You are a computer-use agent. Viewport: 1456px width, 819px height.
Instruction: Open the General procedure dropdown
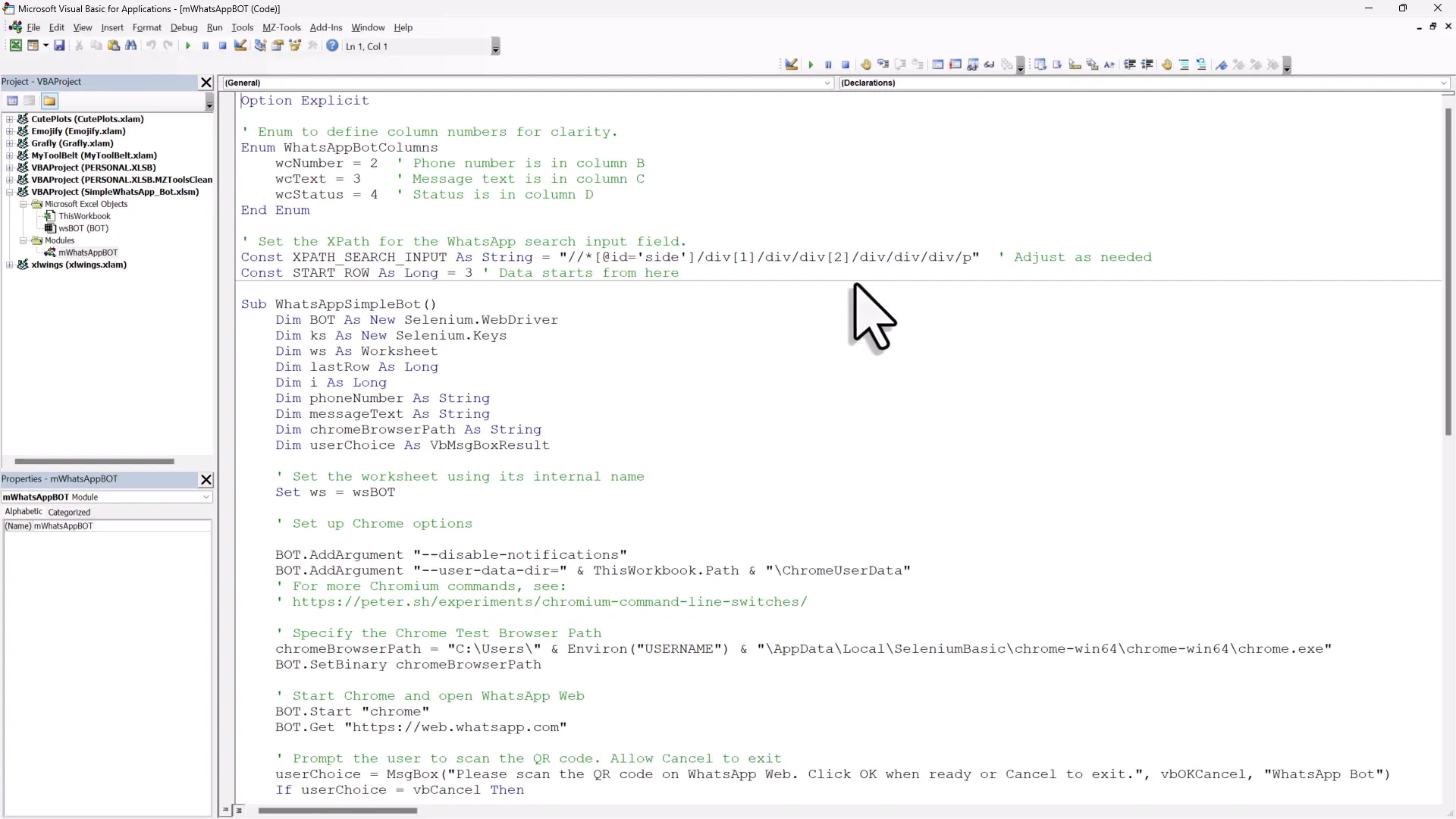pos(827,83)
